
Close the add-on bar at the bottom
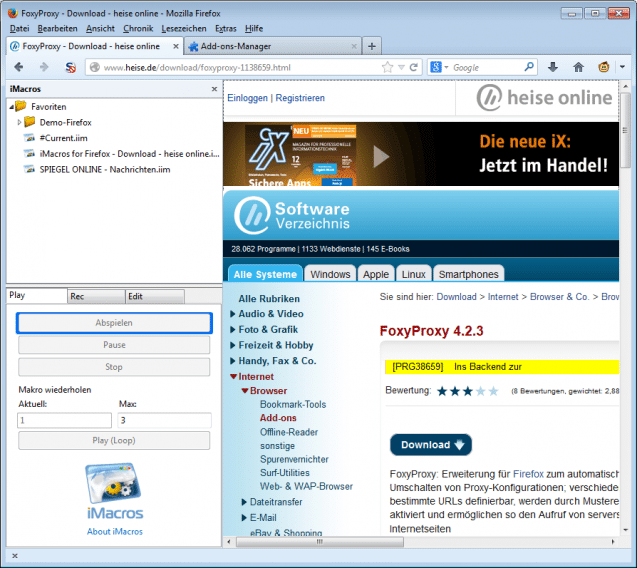click(15, 555)
